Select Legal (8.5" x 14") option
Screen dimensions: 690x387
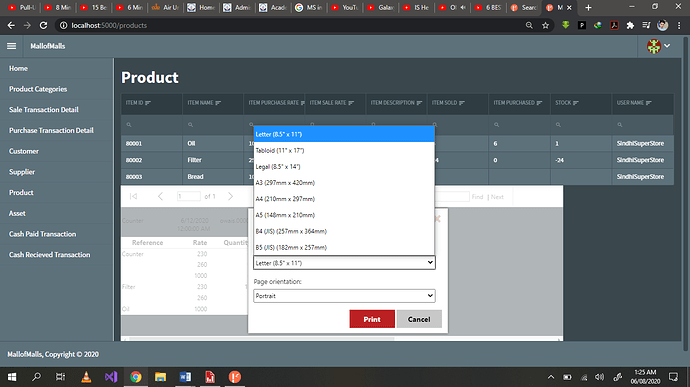coord(344,166)
